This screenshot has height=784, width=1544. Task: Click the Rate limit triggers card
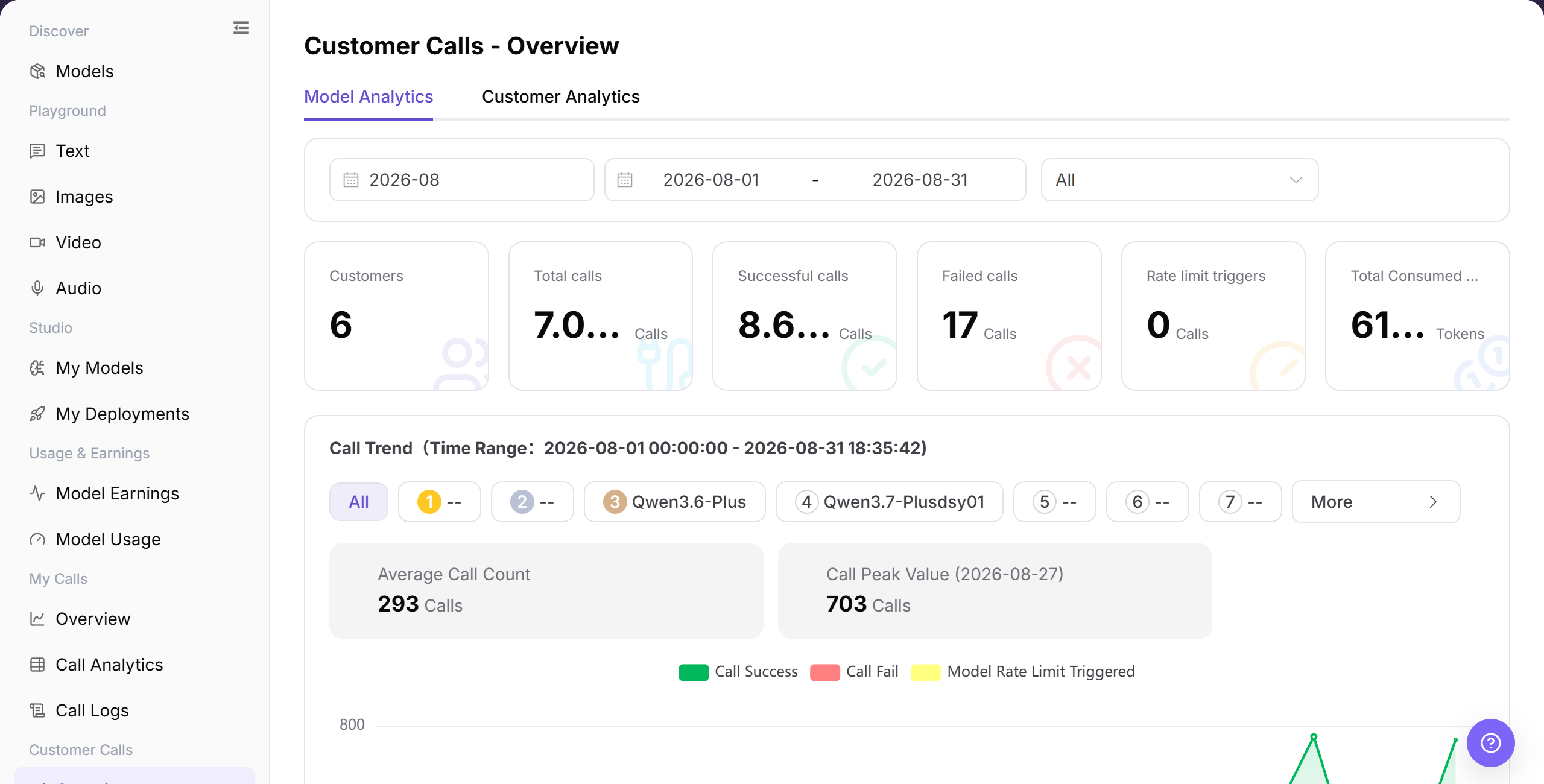pos(1213,316)
